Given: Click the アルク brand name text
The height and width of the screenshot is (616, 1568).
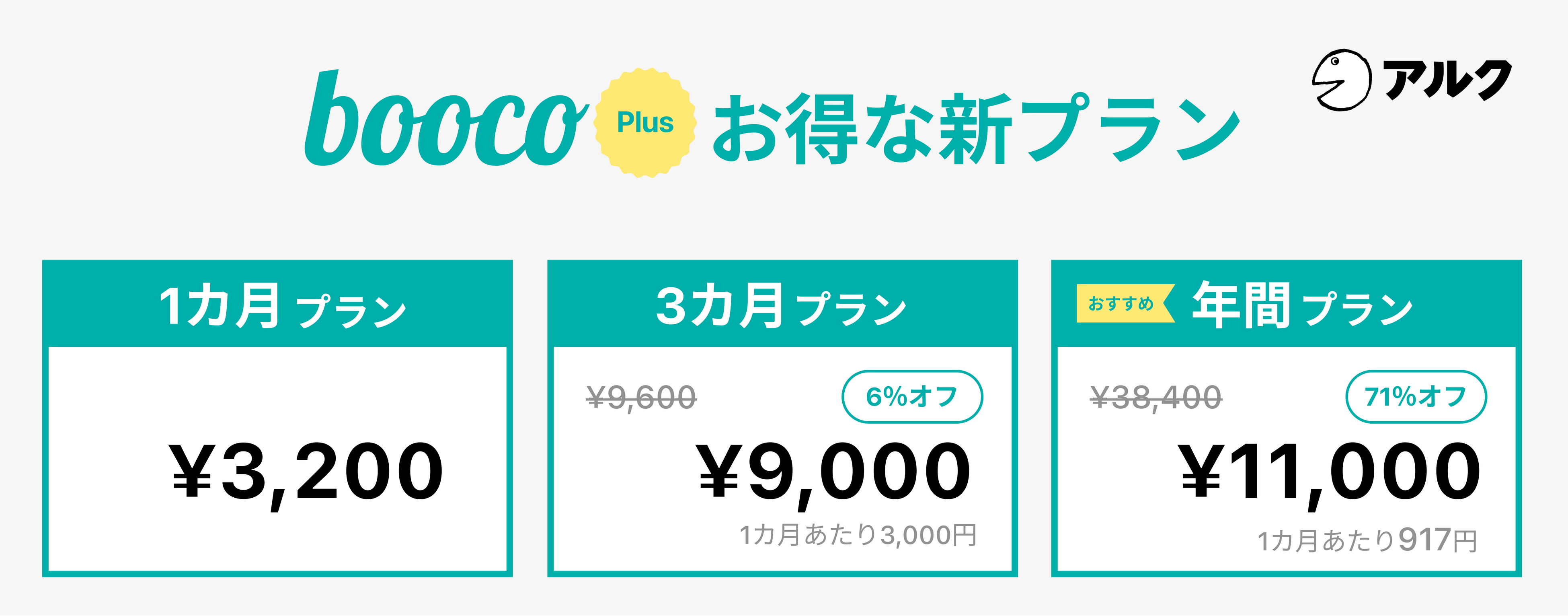Looking at the screenshot, I should click(1447, 80).
